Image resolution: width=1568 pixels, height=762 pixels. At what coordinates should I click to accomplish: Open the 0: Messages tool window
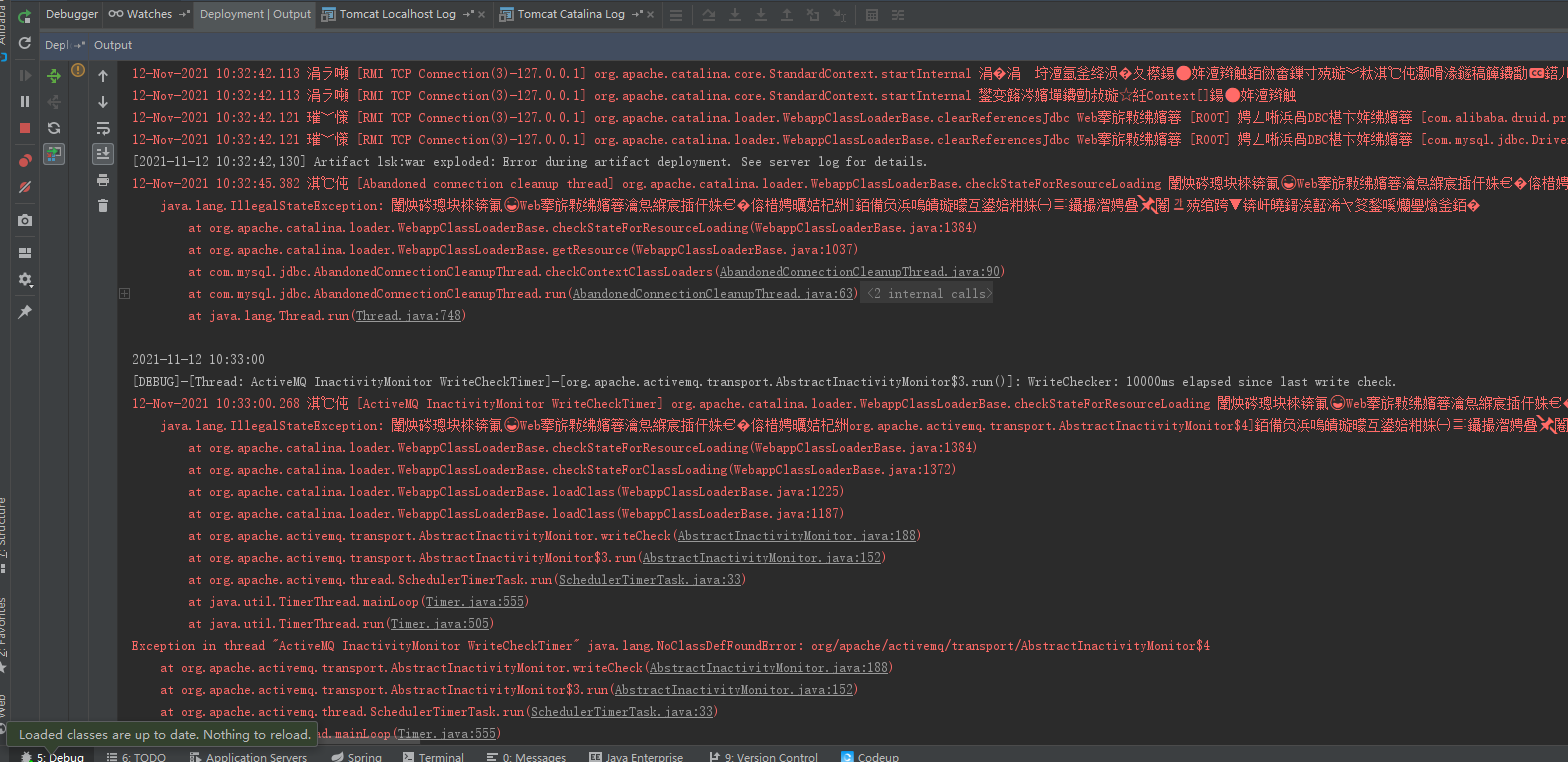click(526, 757)
